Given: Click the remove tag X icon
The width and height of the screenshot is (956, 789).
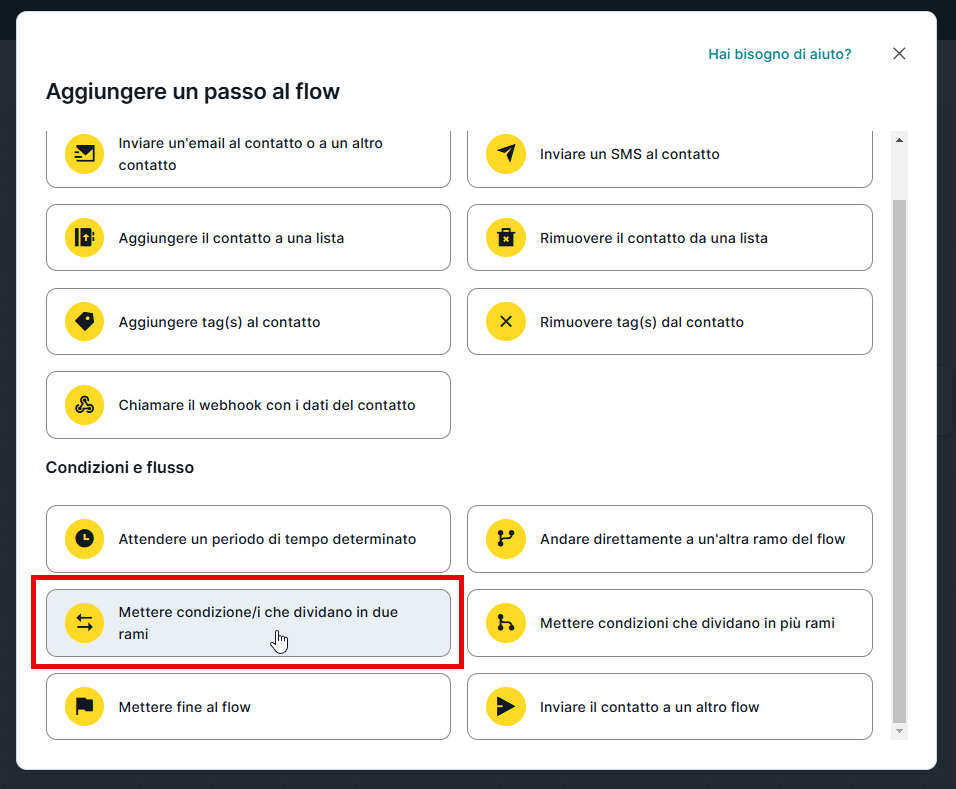Looking at the screenshot, I should [x=506, y=322].
